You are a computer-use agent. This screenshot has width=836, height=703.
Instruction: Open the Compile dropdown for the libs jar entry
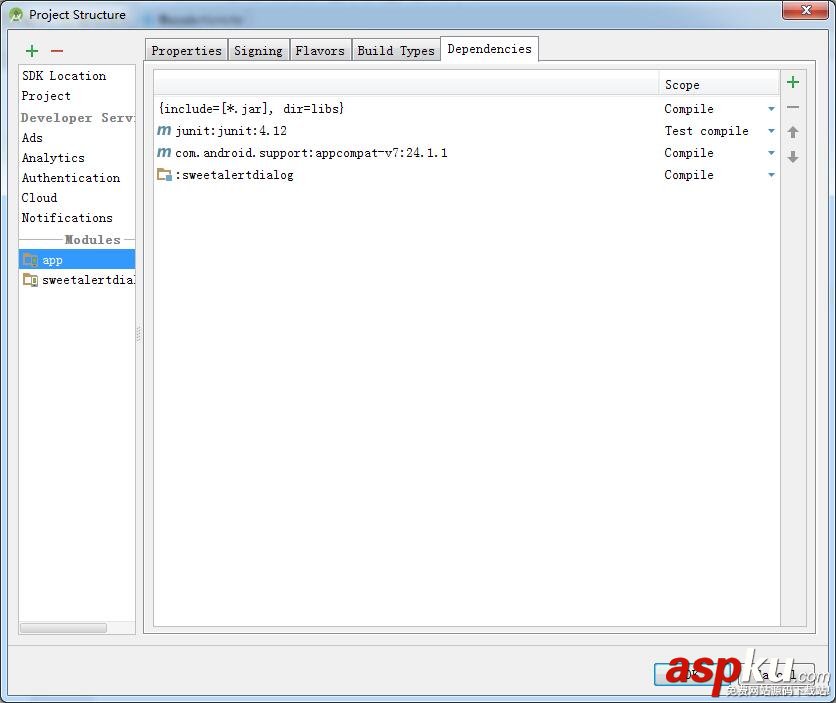[x=770, y=109]
